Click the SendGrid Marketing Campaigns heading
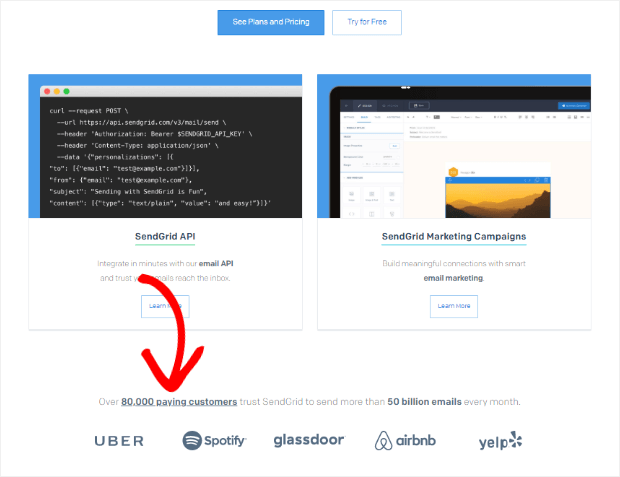 454,237
